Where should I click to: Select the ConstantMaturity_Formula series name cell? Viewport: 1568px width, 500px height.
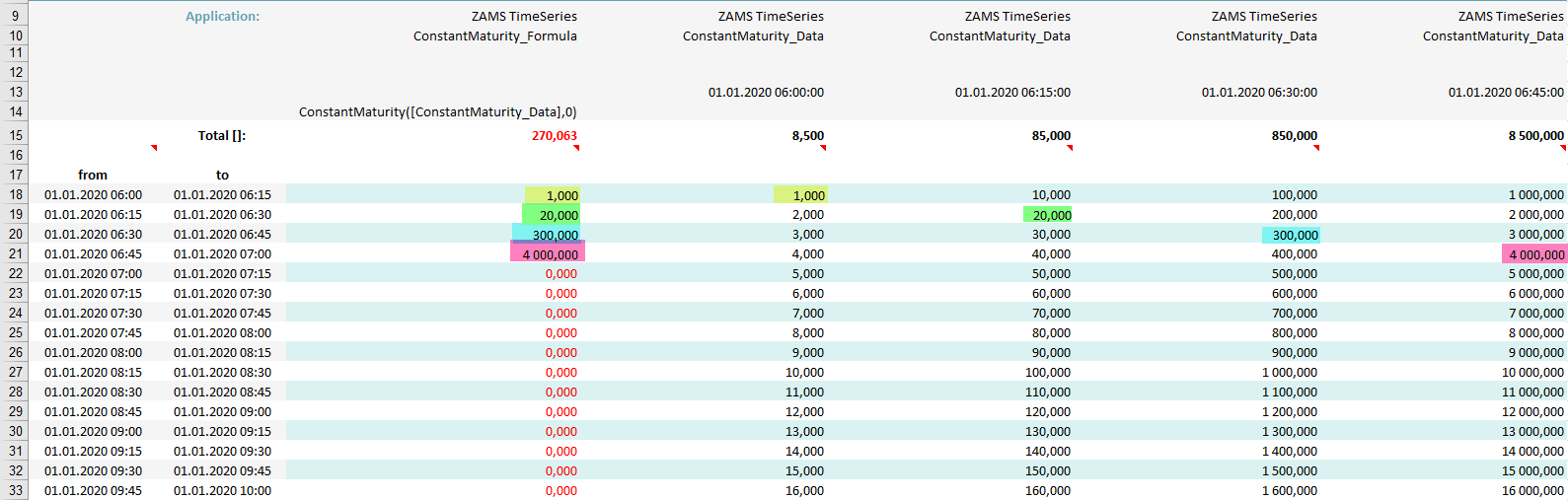coord(495,36)
